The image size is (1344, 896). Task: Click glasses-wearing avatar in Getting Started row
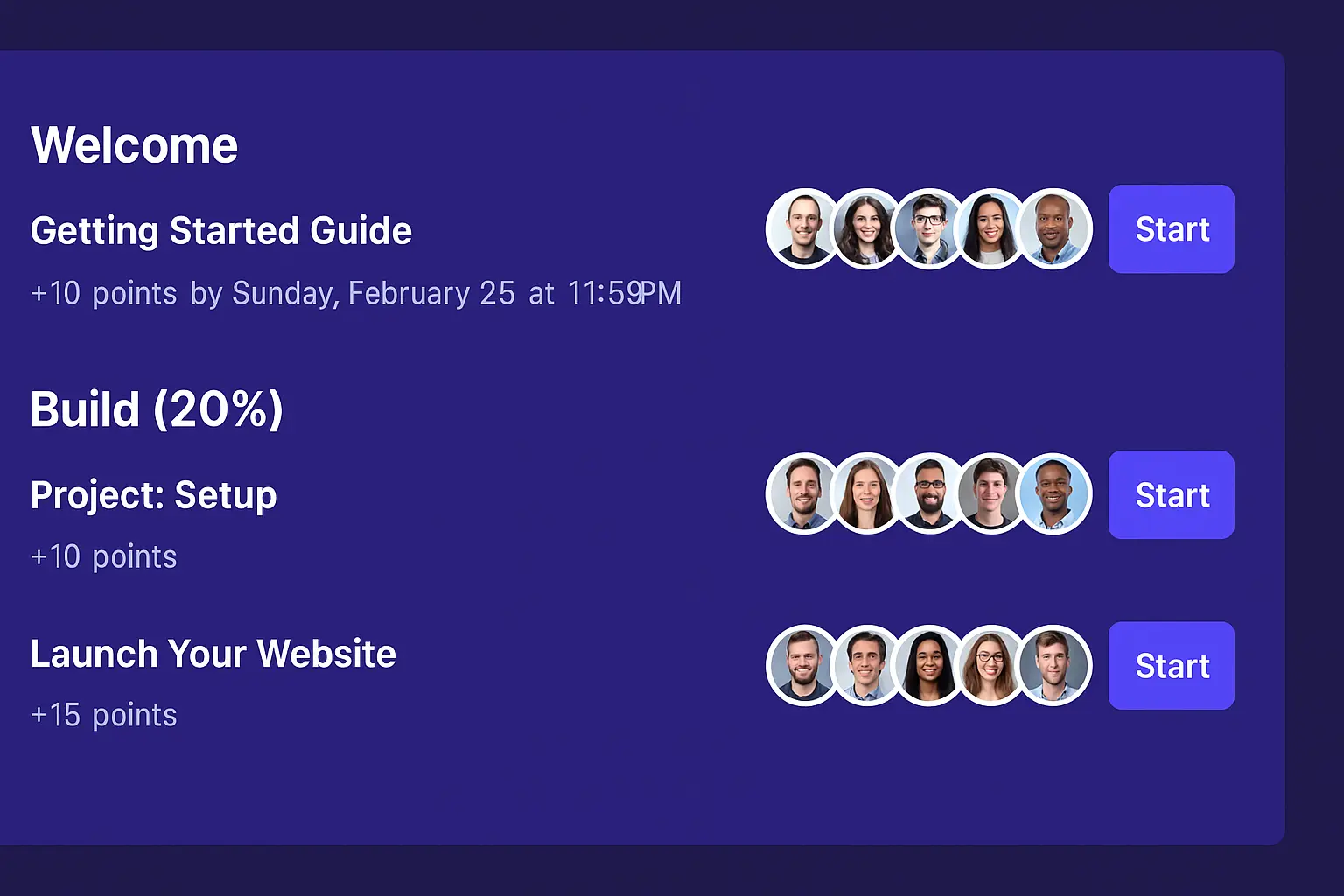coord(929,229)
